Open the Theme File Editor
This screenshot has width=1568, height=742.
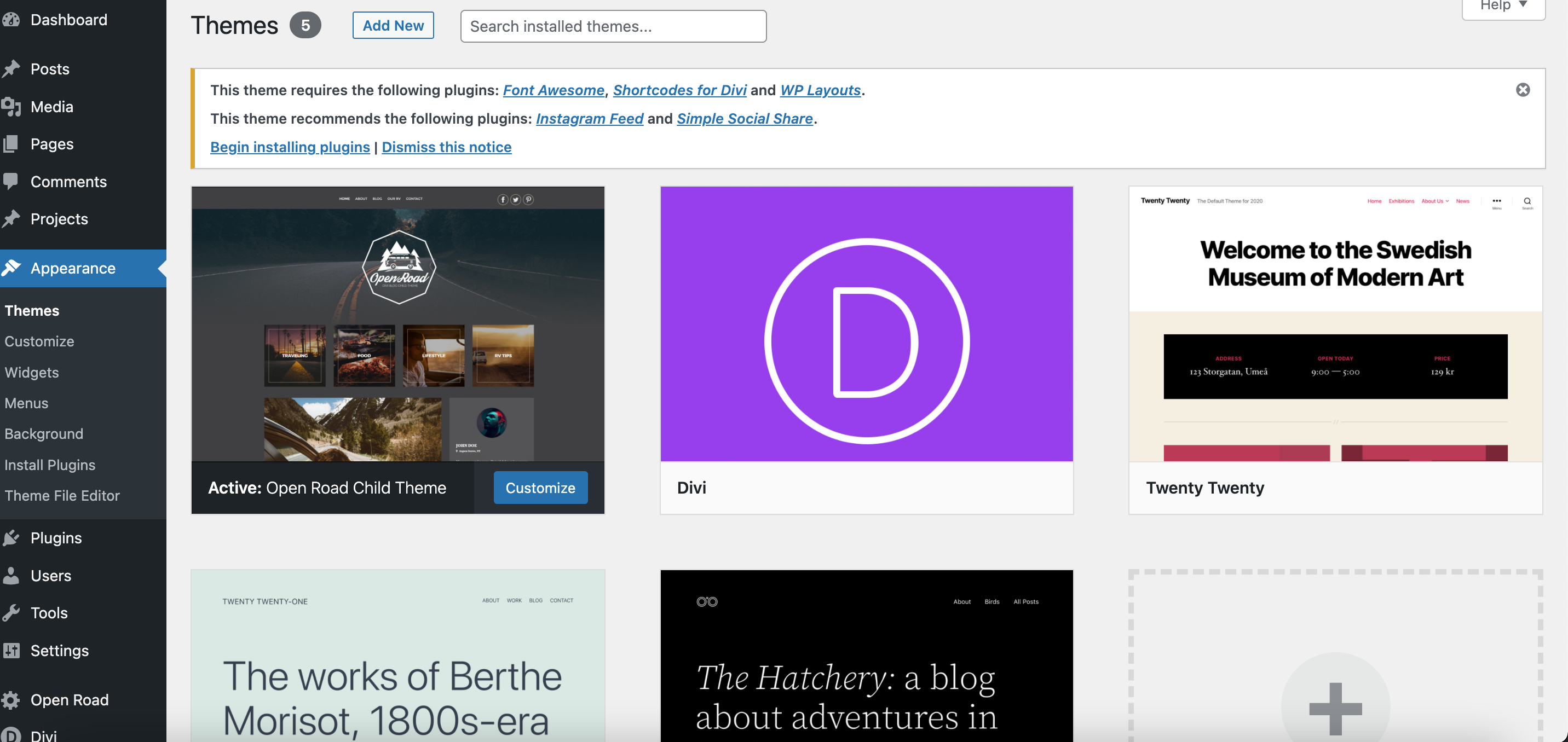coord(62,496)
